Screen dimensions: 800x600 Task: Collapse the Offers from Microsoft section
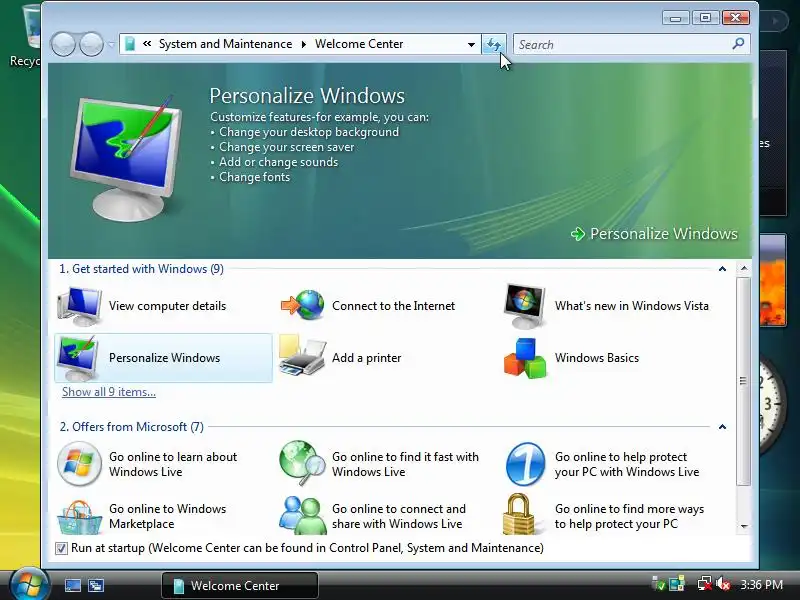click(x=722, y=427)
